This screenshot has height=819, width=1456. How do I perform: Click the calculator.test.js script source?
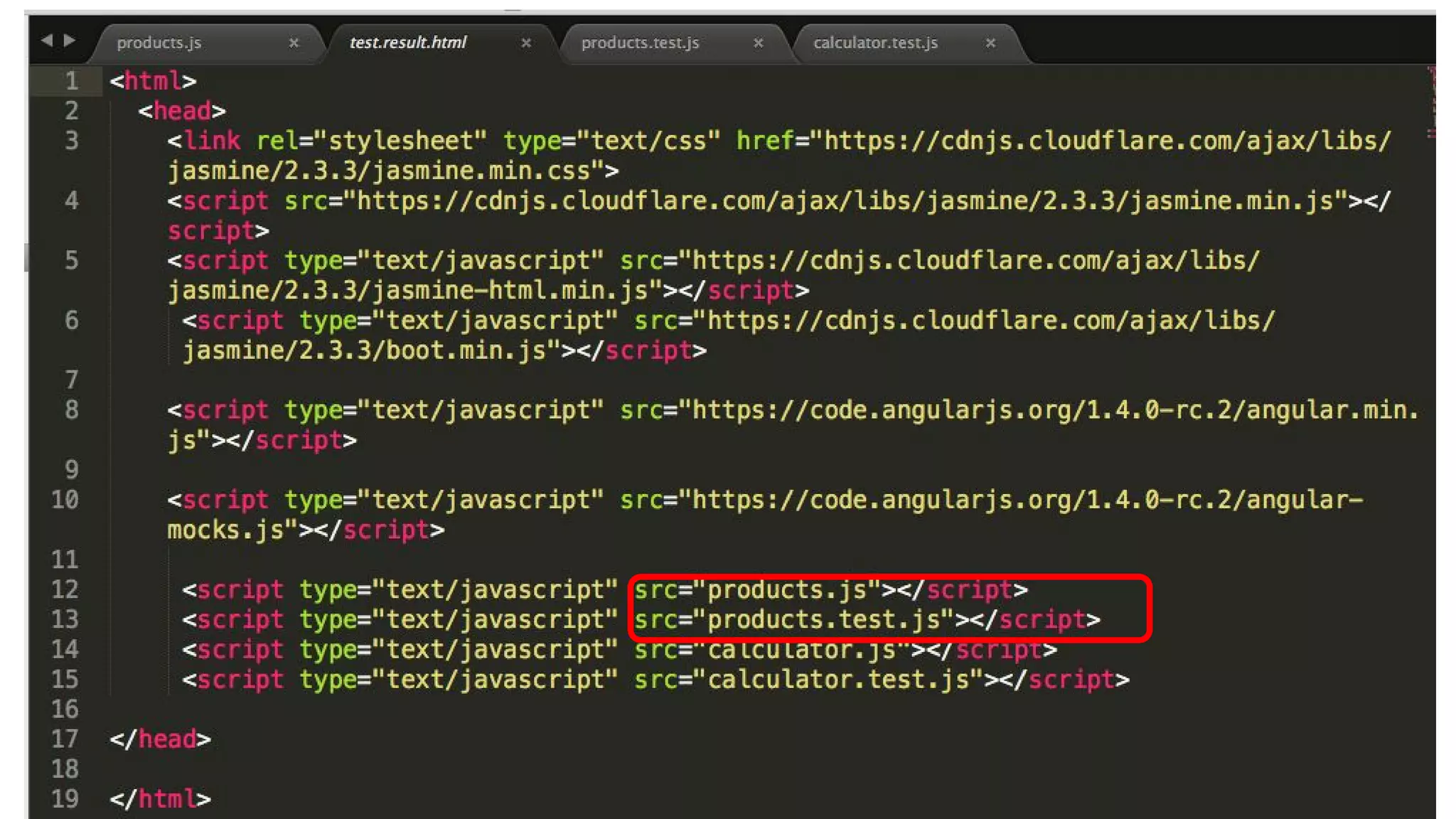(839, 680)
